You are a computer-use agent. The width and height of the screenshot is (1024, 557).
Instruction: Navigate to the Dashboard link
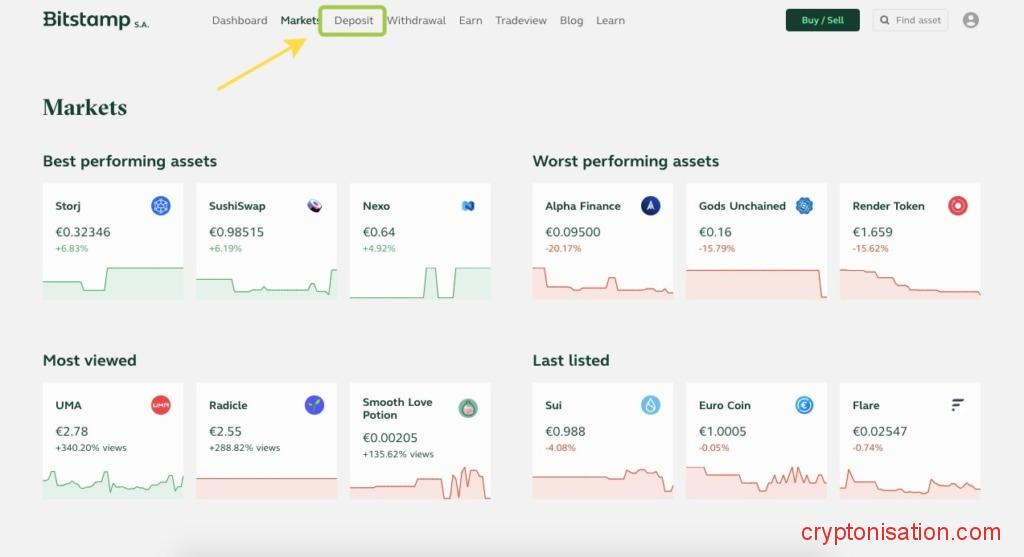239,20
